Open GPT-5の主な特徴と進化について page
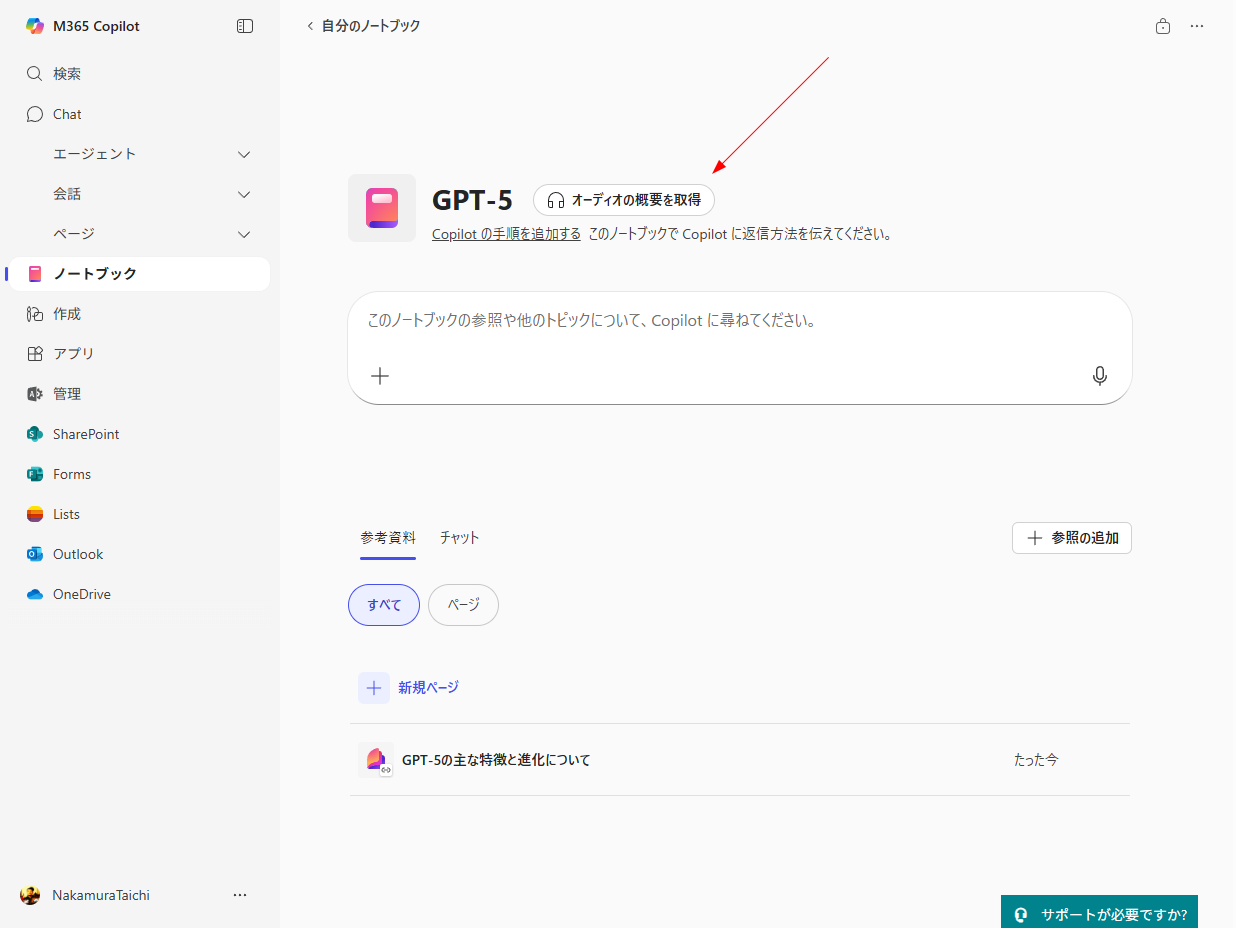 [x=496, y=760]
